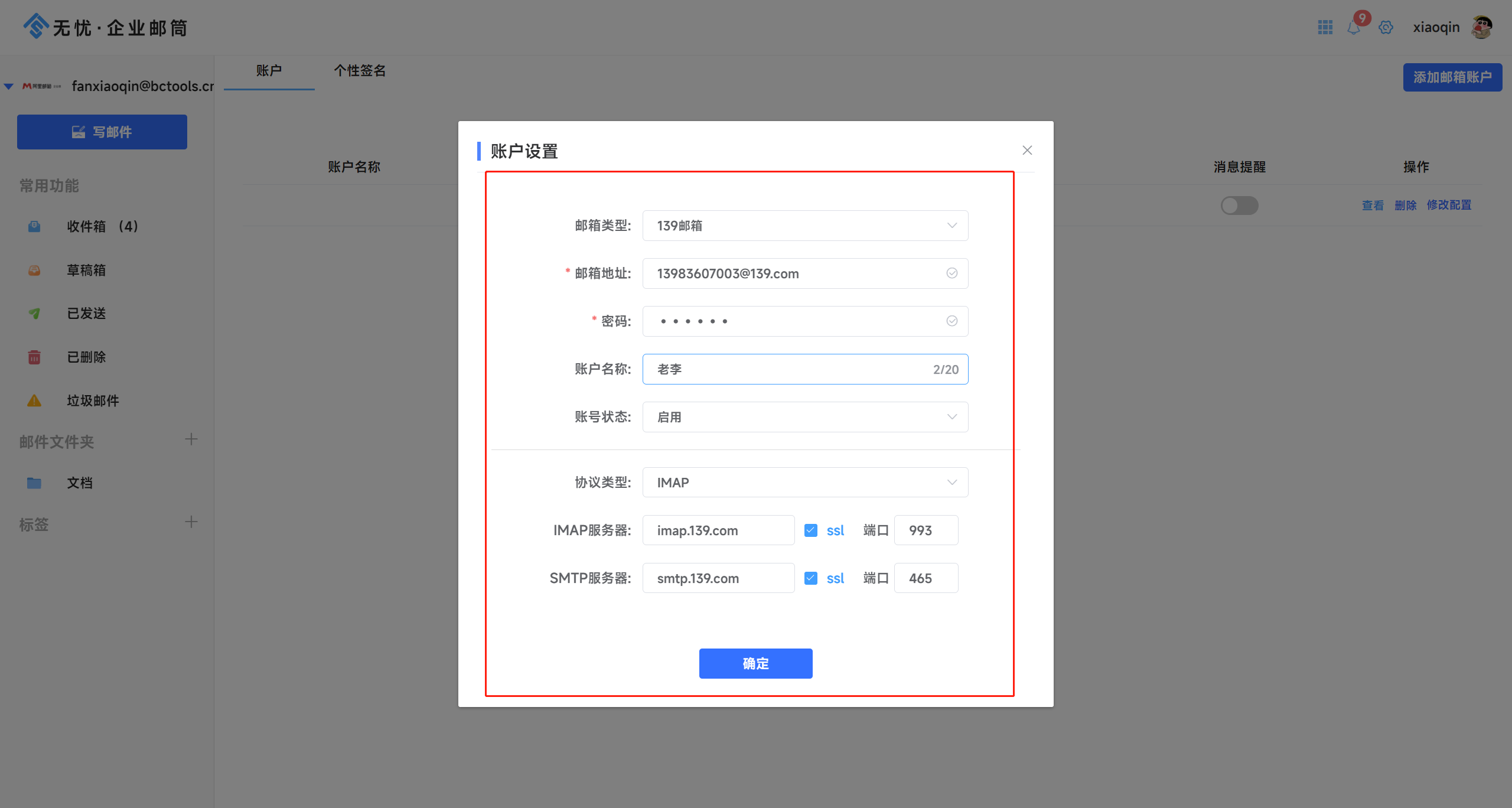
Task: Open the settings gear icon
Action: (x=1386, y=27)
